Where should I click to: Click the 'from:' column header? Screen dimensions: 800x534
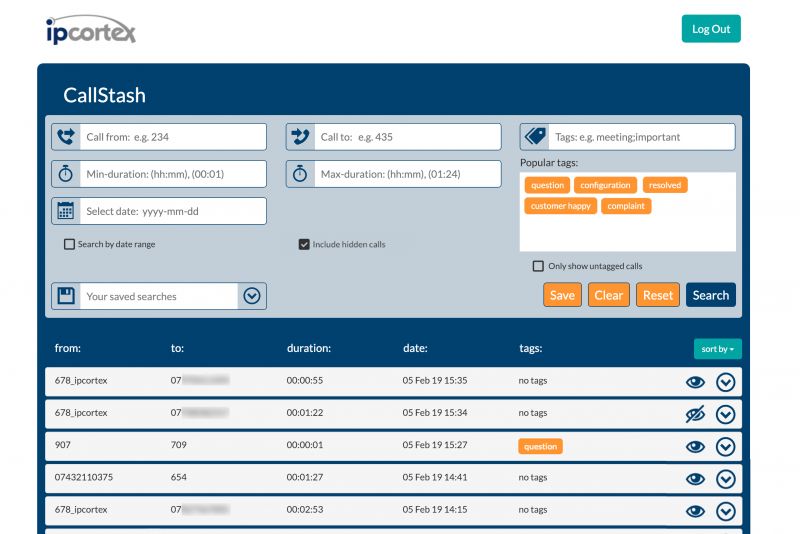(x=68, y=348)
